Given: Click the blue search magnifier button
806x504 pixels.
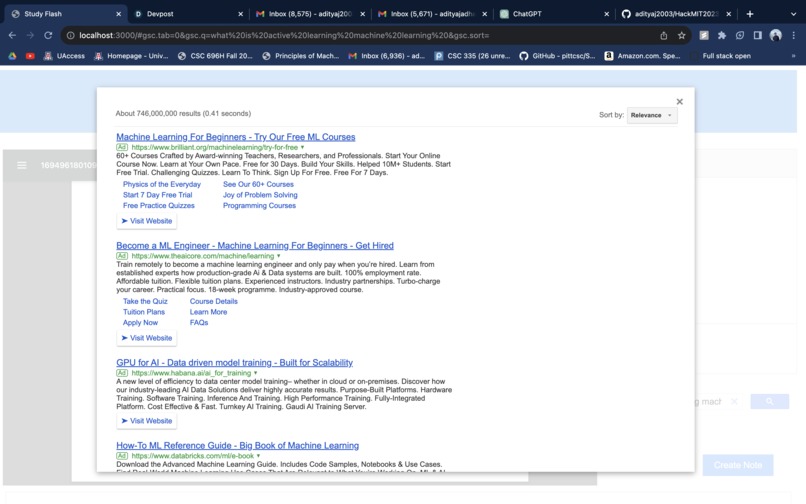Looking at the screenshot, I should point(770,401).
